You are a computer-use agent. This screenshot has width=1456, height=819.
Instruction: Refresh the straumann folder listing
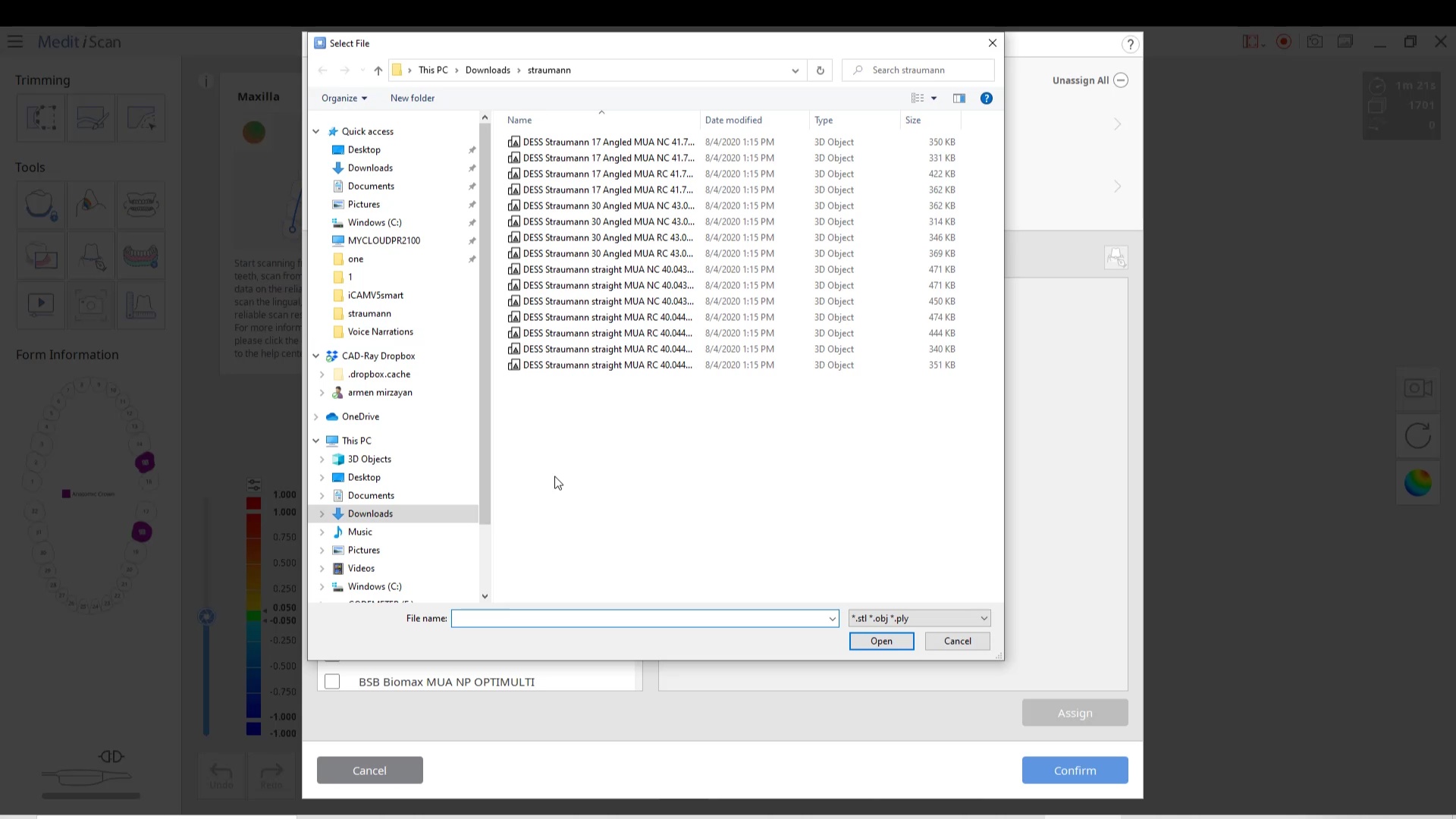[x=820, y=71]
